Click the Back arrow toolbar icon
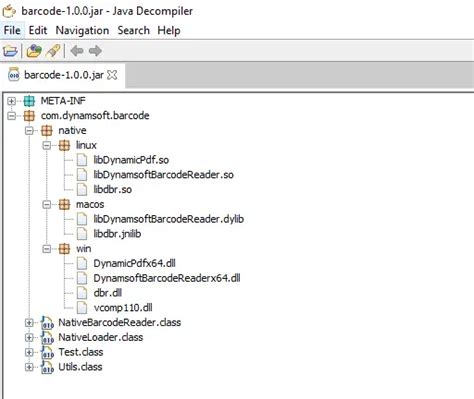 (x=77, y=51)
